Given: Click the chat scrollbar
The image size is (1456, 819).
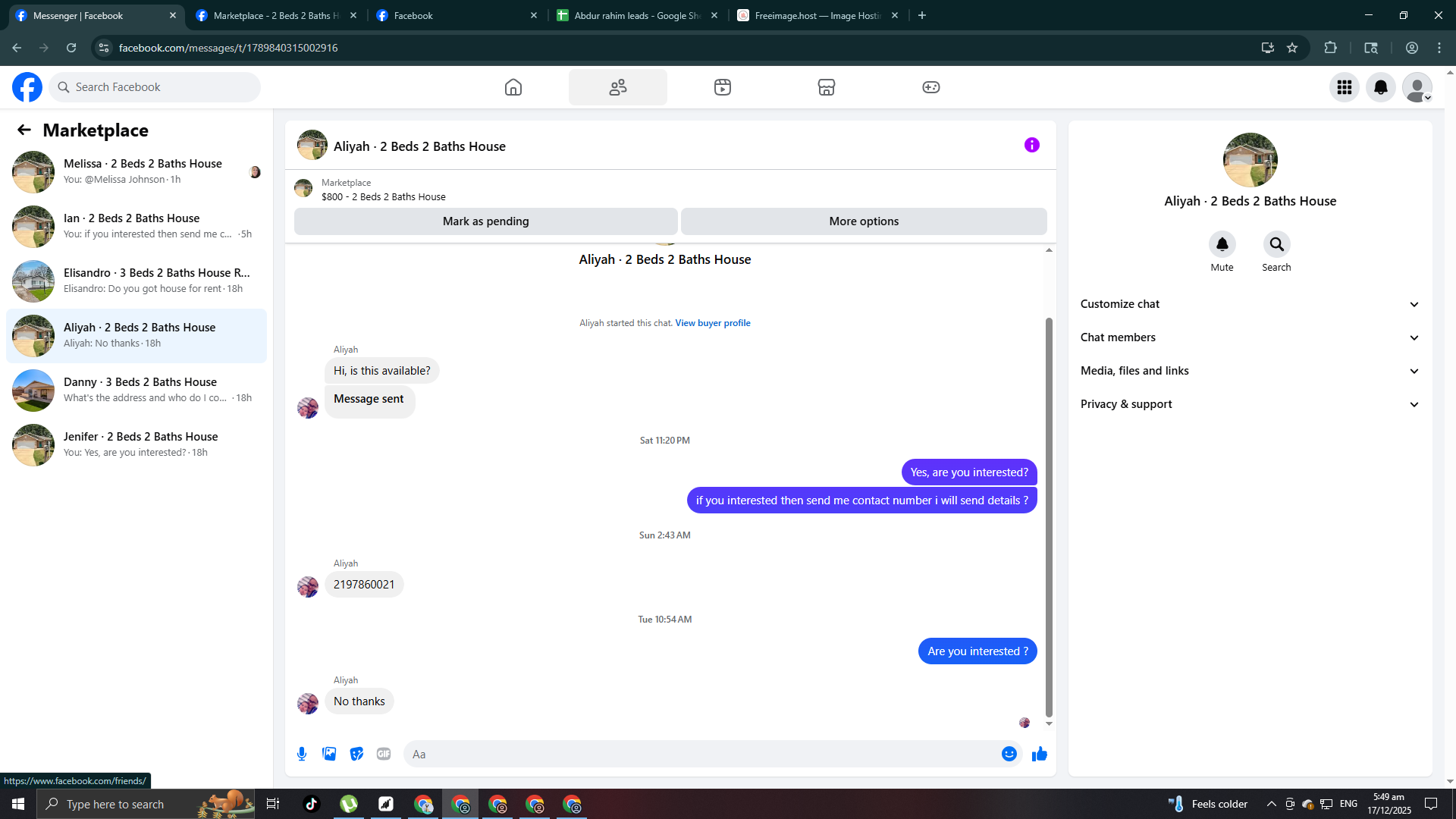Looking at the screenshot, I should click(1049, 516).
